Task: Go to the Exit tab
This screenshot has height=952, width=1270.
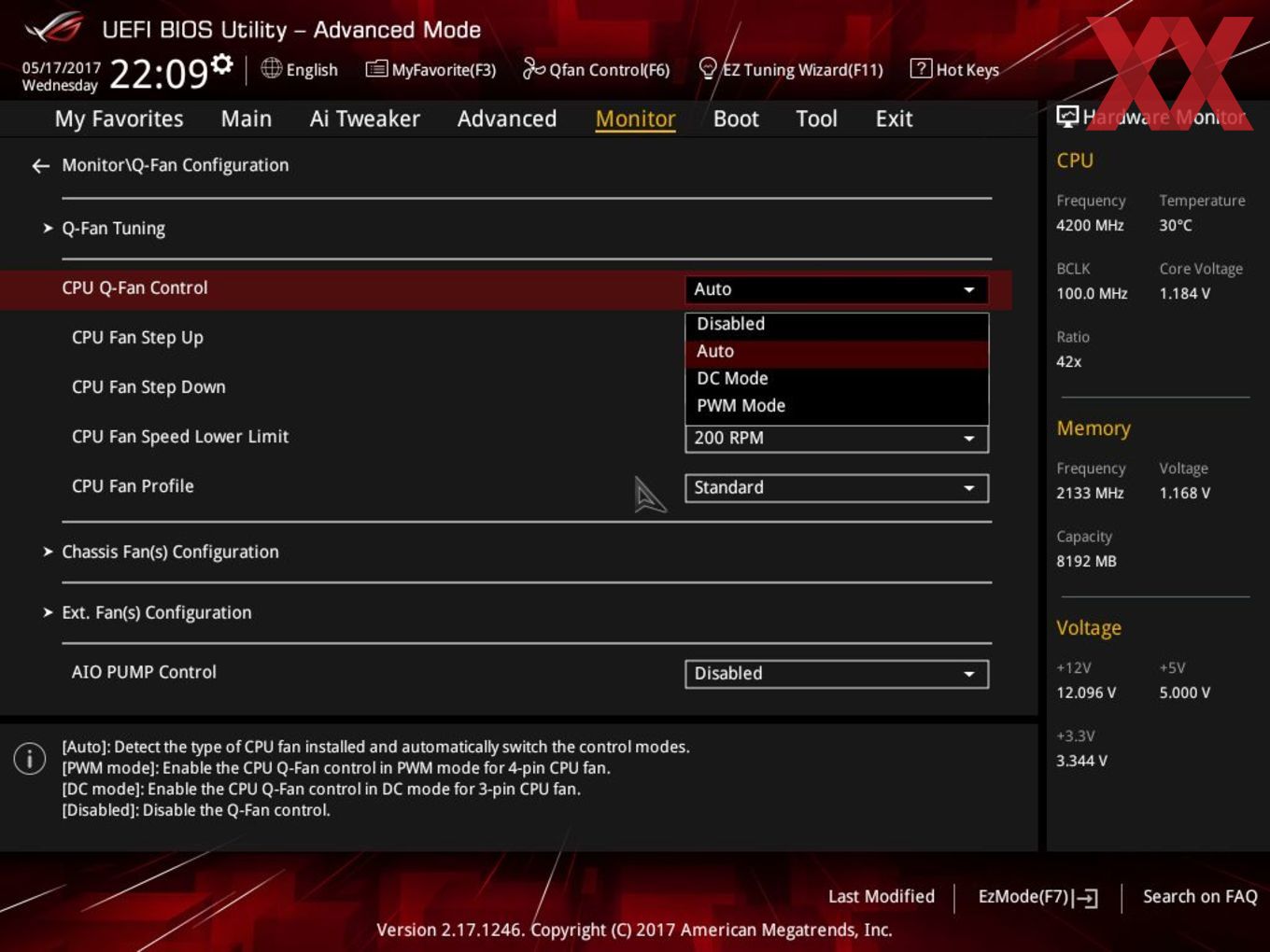Action: coord(894,119)
